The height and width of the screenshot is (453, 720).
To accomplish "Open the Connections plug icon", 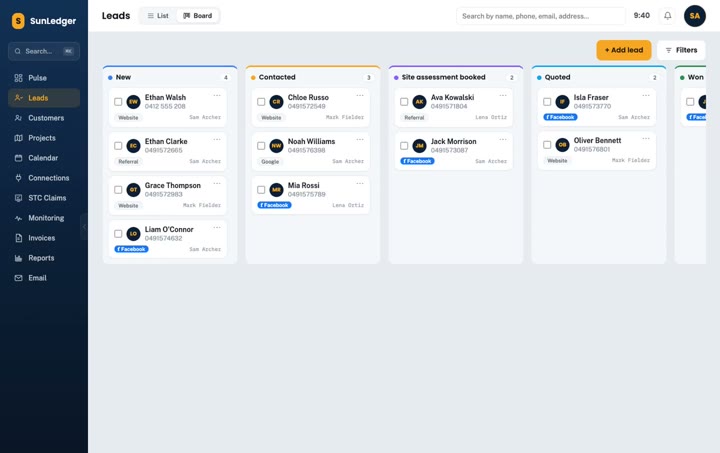I will pyautogui.click(x=18, y=178).
